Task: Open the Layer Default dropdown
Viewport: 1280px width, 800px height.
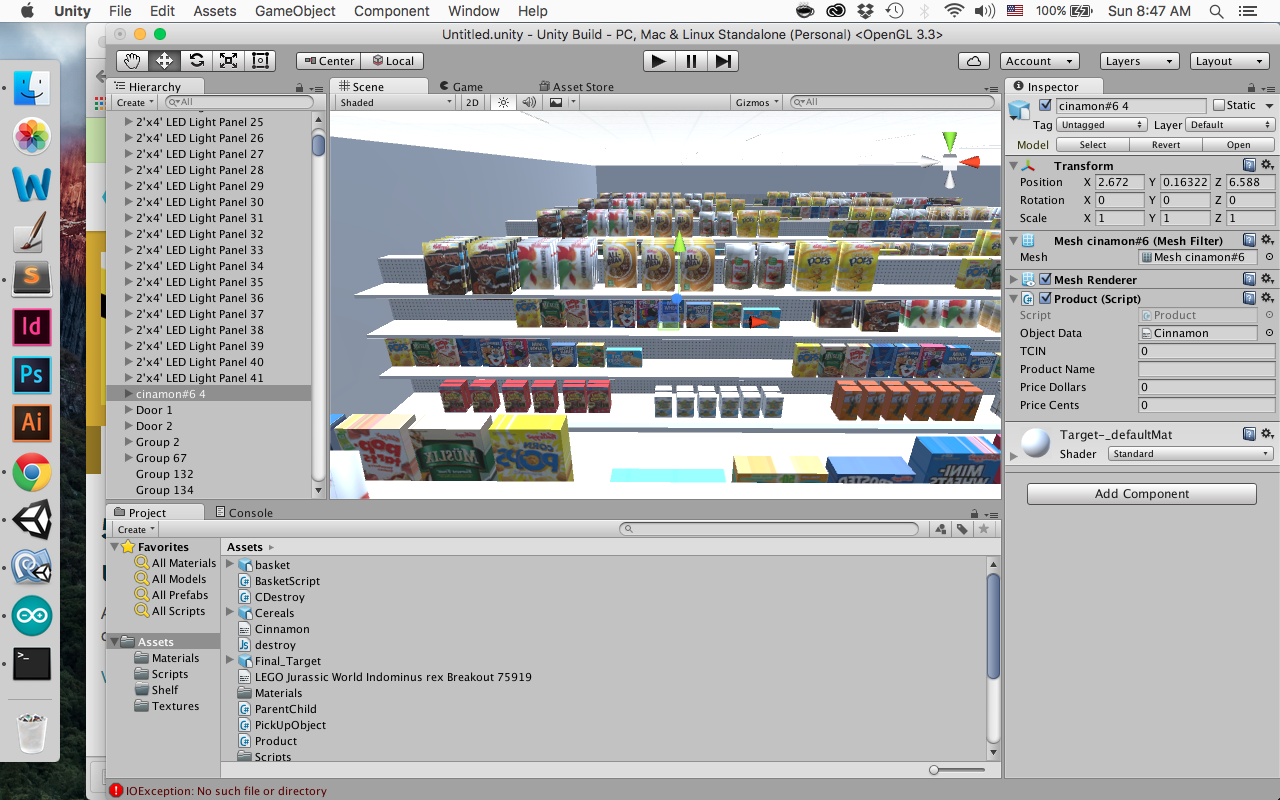Action: coord(1230,125)
